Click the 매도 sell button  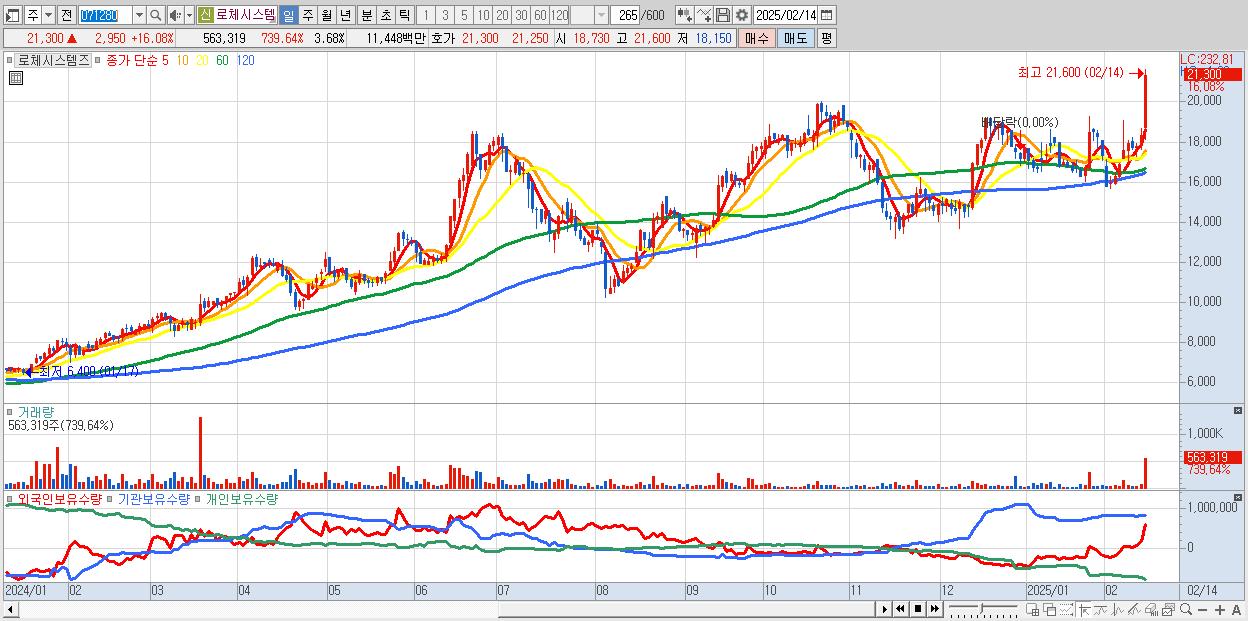(795, 38)
